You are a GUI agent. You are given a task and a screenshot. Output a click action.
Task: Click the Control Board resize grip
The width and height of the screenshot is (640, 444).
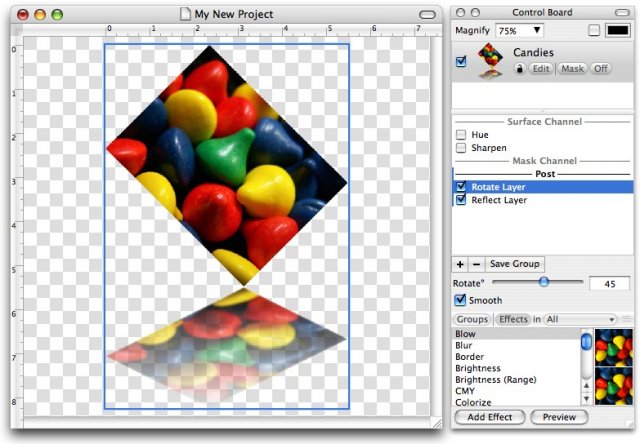click(x=629, y=424)
